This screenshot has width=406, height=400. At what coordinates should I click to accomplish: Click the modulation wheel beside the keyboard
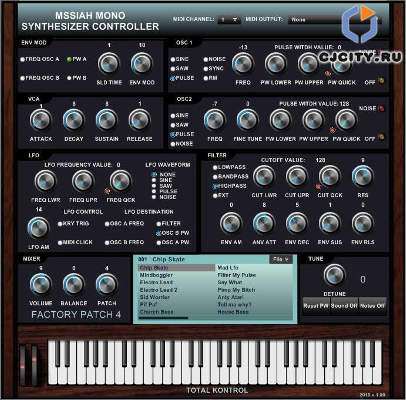[34, 365]
